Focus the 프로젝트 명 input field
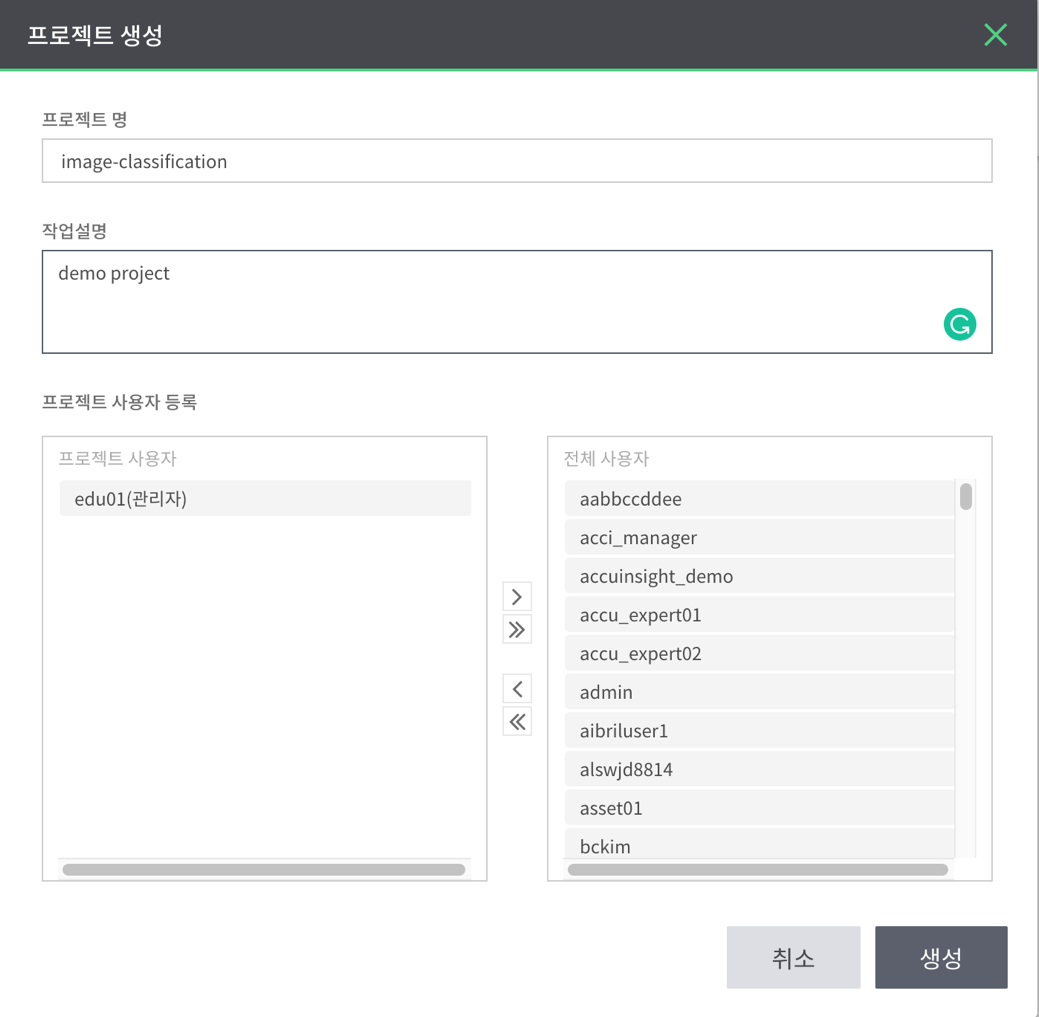The image size is (1039, 1017). [517, 161]
